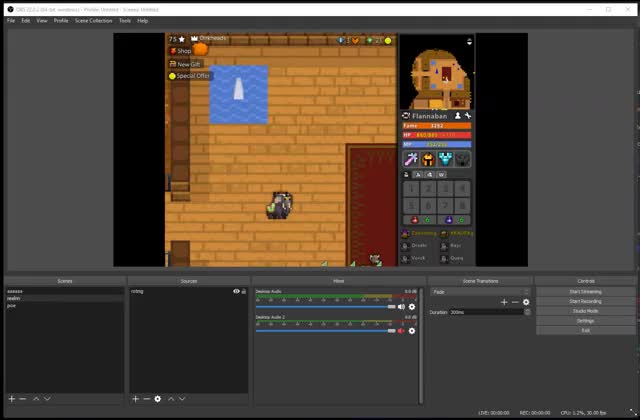This screenshot has height=420, width=640.
Task: Add a new scene with plus icon
Action: [x=12, y=399]
